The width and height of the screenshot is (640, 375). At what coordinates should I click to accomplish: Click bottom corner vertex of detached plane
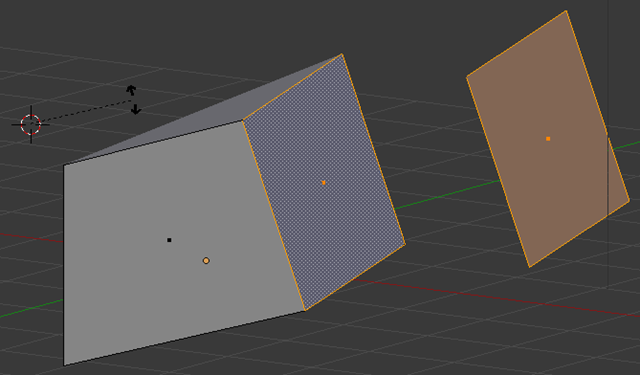pos(529,267)
